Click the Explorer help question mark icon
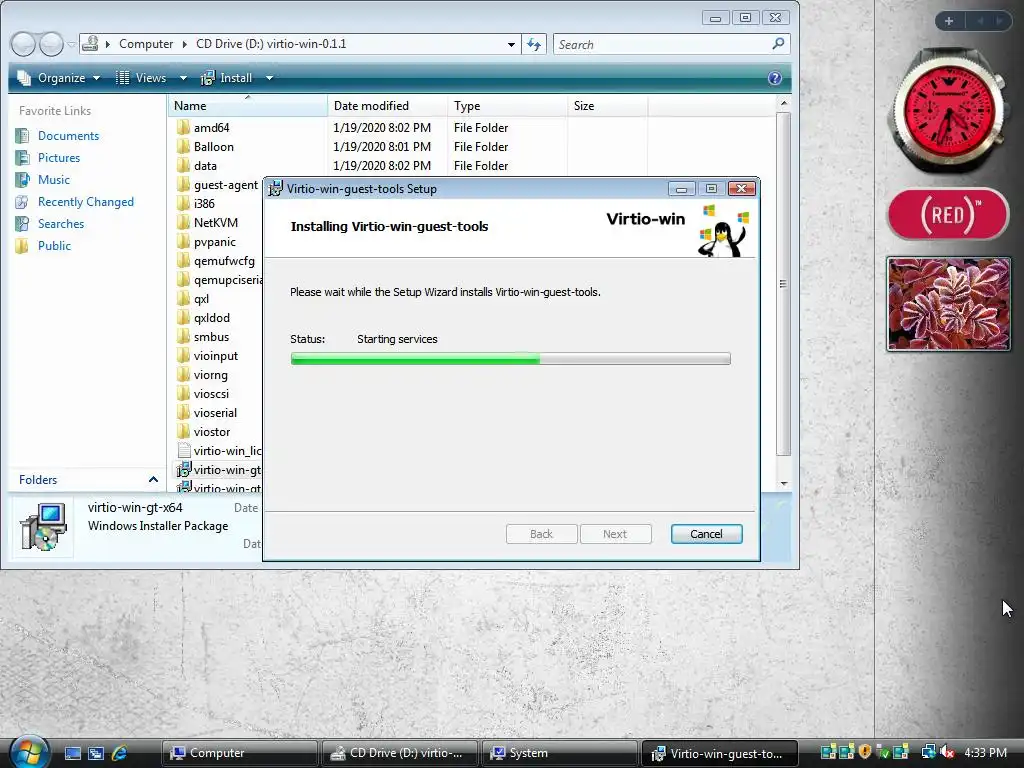Viewport: 1024px width, 768px height. (x=775, y=78)
